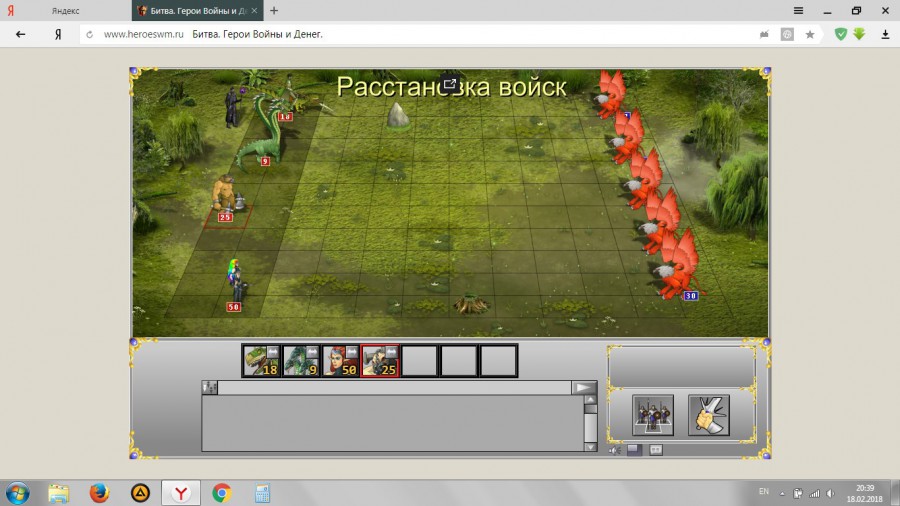
Task: Launch Google Chrome from the taskbar
Action: pos(222,493)
